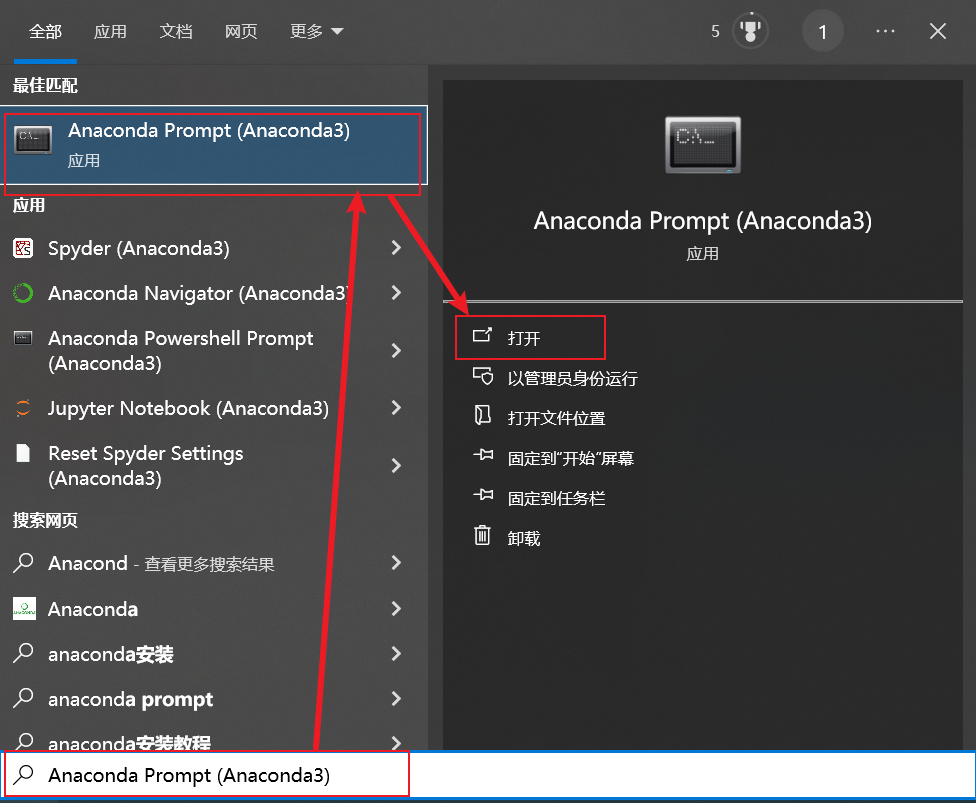976x803 pixels.
Task: Click the pin icon beside 固定到"开始"屏幕
Action: pos(483,456)
